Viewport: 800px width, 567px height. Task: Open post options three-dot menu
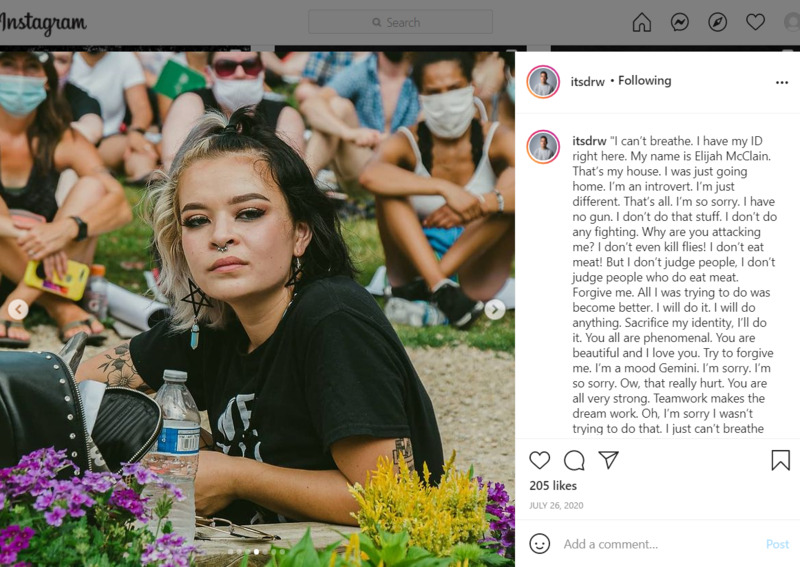coord(782,82)
